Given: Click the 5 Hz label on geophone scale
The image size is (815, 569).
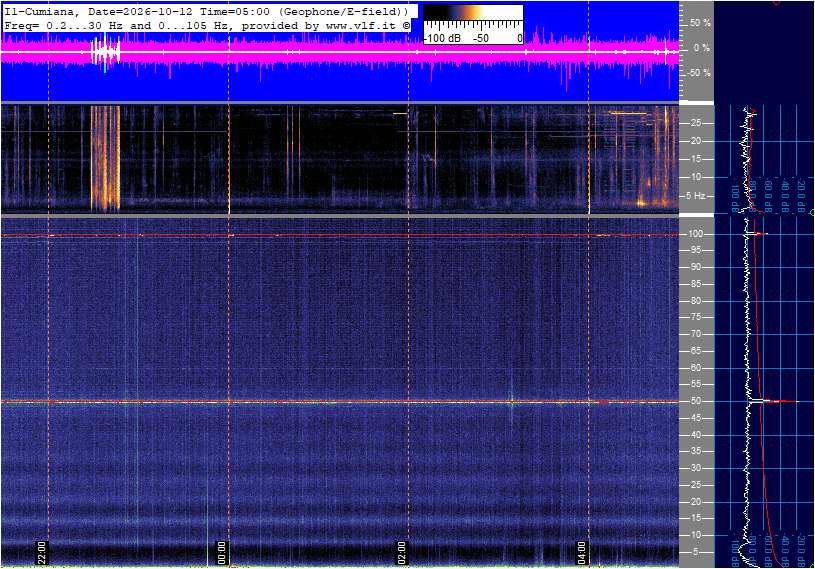Looking at the screenshot, I should (695, 196).
